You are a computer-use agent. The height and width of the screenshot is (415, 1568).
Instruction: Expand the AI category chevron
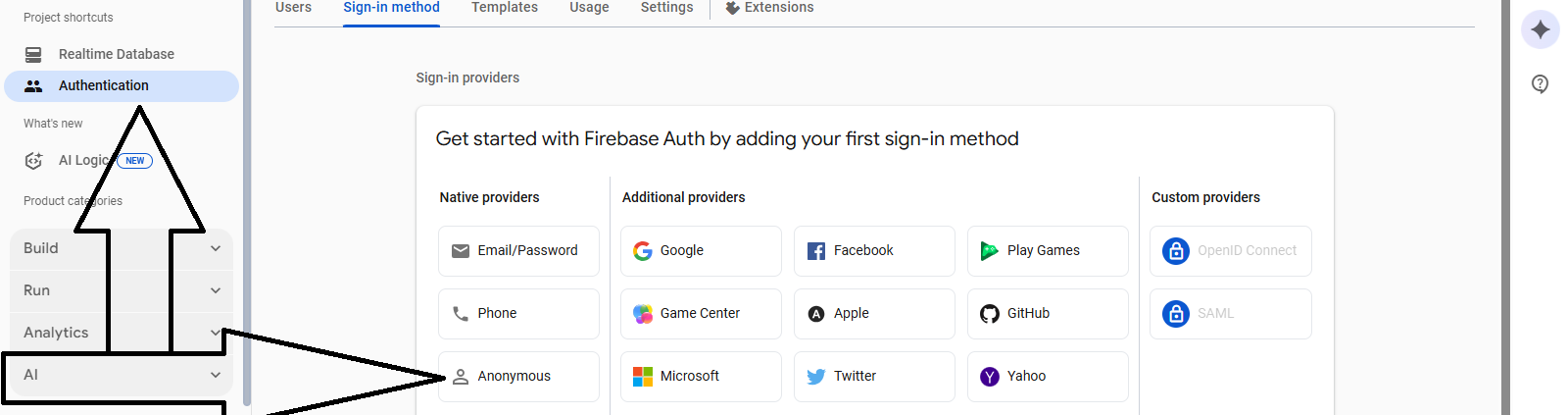click(216, 375)
